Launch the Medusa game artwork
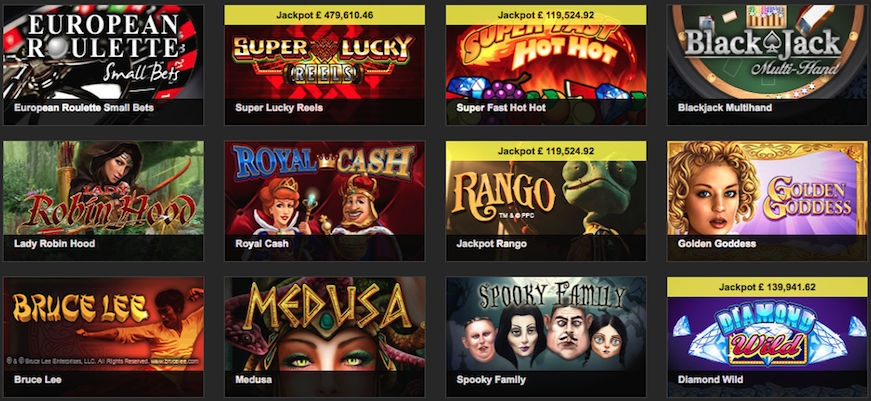 click(x=325, y=324)
